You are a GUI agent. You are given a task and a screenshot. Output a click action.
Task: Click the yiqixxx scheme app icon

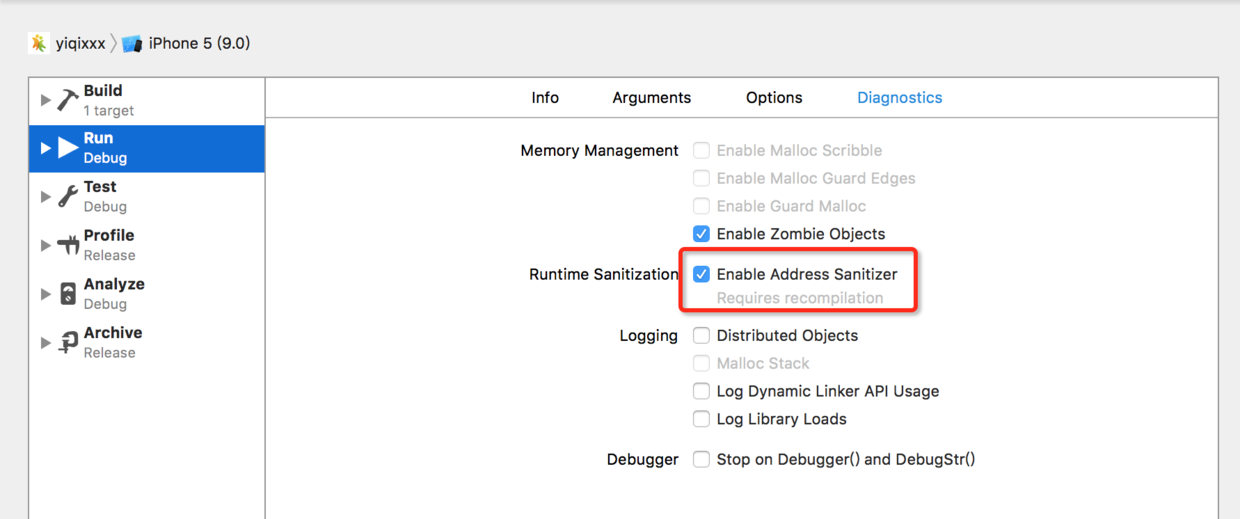(x=39, y=43)
